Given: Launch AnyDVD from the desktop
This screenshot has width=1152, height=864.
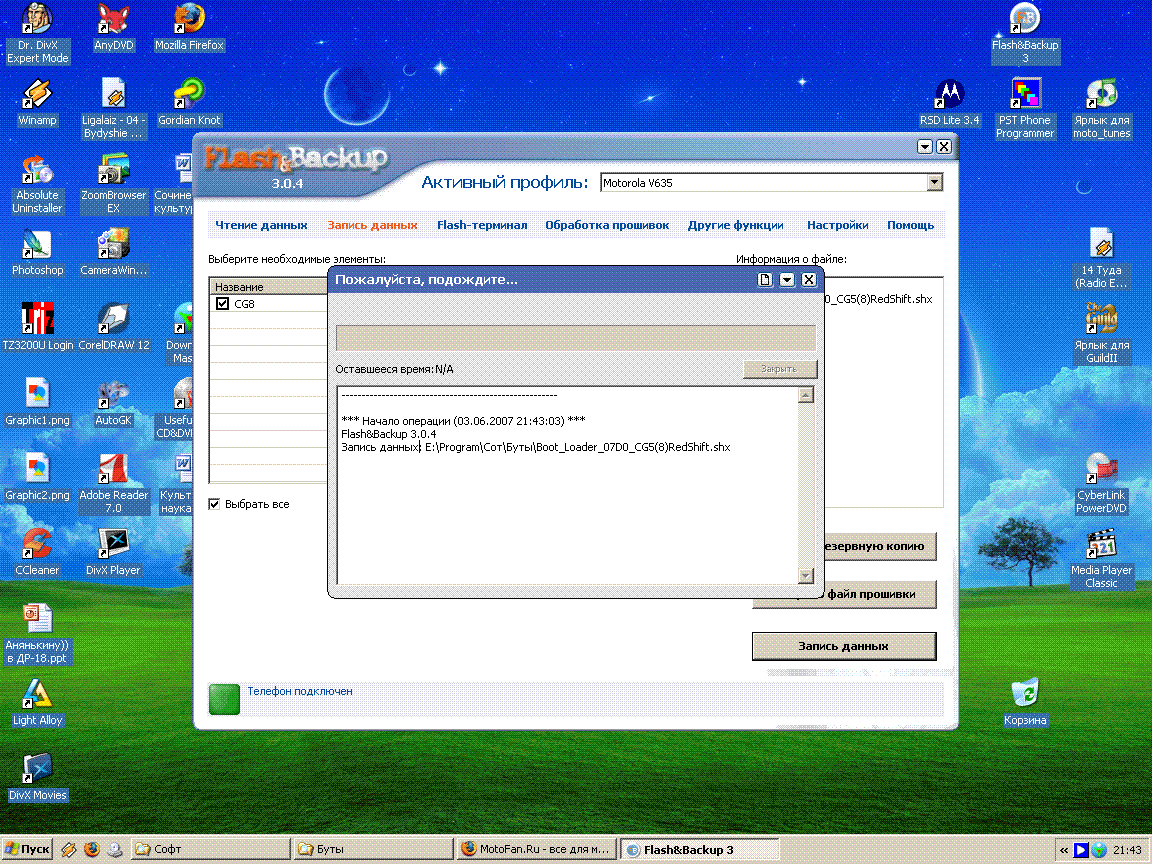Looking at the screenshot, I should coord(114,27).
